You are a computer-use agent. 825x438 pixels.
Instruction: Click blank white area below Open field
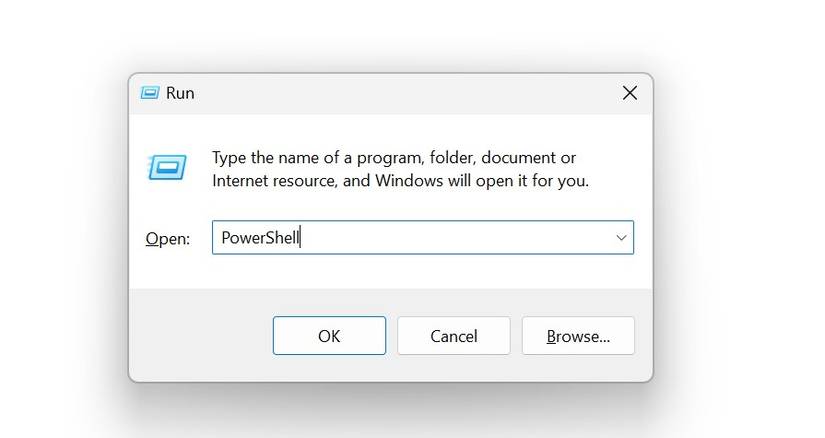(400, 272)
